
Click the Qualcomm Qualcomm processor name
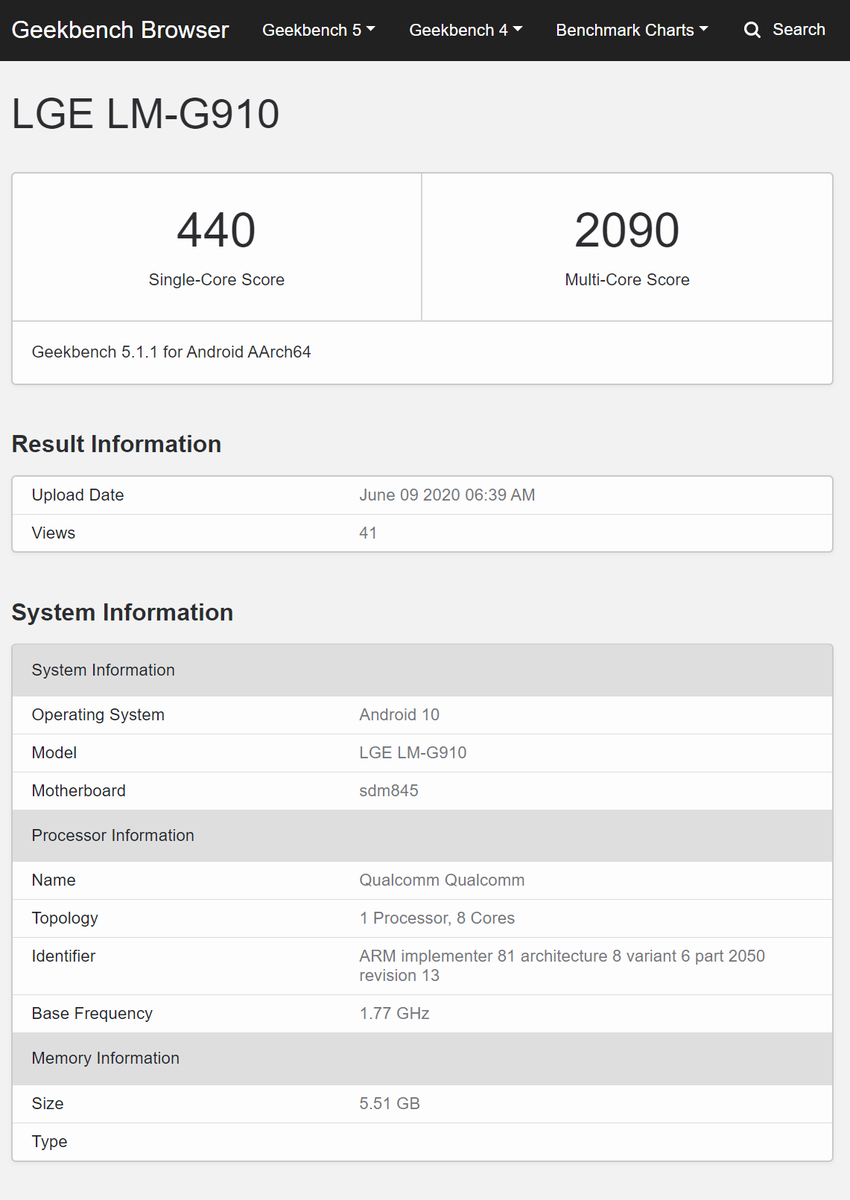(x=442, y=880)
